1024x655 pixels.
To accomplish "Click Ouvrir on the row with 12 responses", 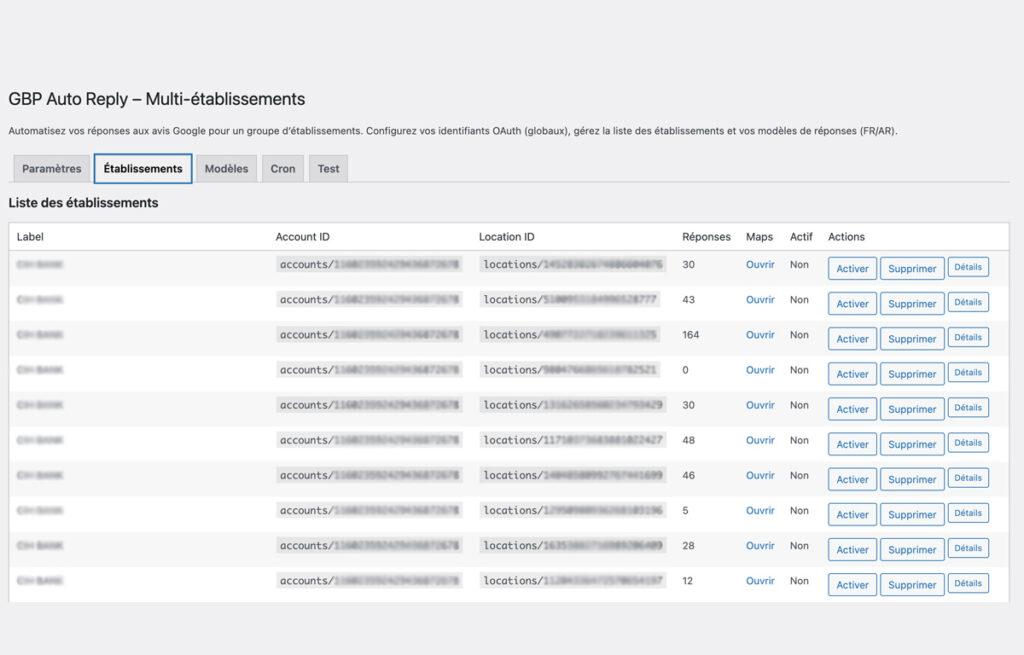I will [x=760, y=581].
